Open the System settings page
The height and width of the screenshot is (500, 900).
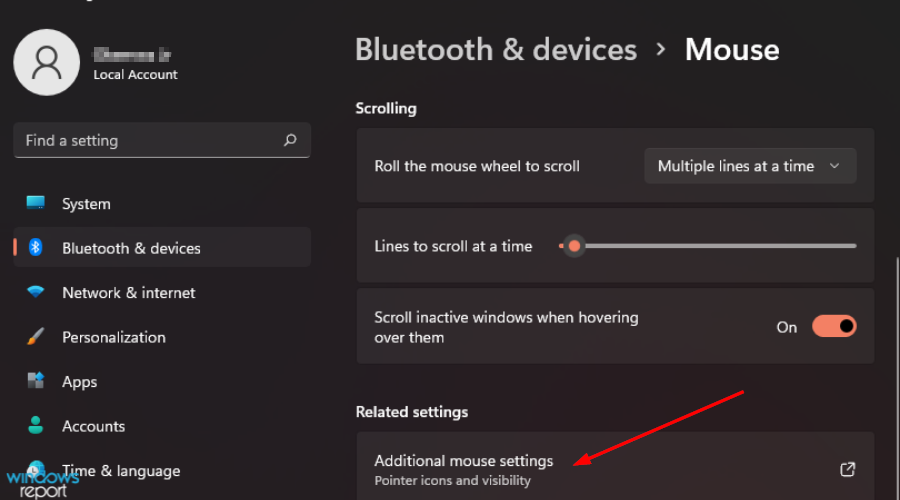[x=86, y=204]
